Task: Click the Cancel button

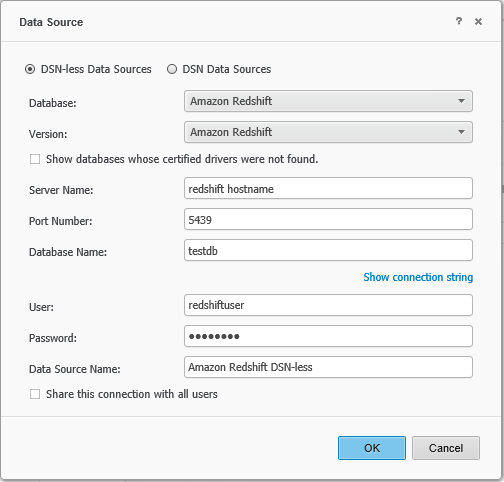Action: [446, 448]
